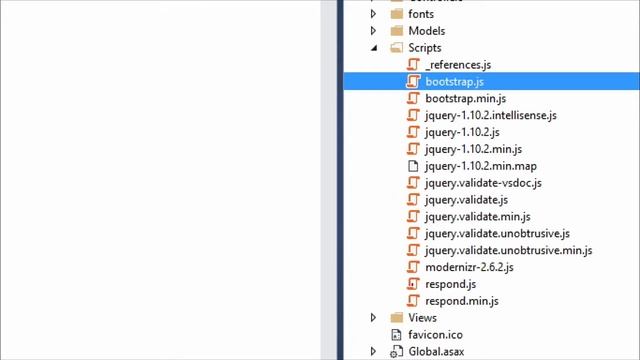Select jquery.validate.js file name
Viewport: 640px width, 360px height.
click(x=467, y=200)
